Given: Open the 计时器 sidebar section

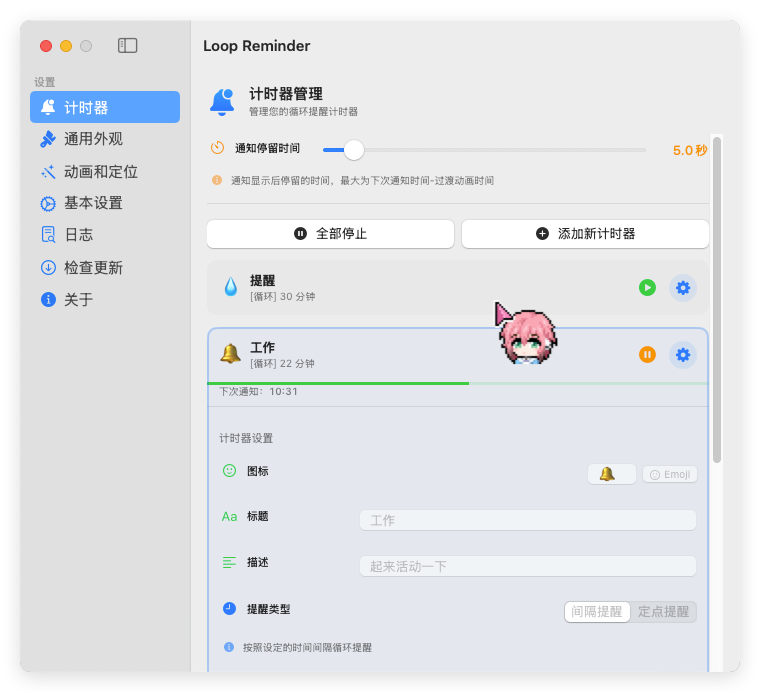Looking at the screenshot, I should point(105,107).
